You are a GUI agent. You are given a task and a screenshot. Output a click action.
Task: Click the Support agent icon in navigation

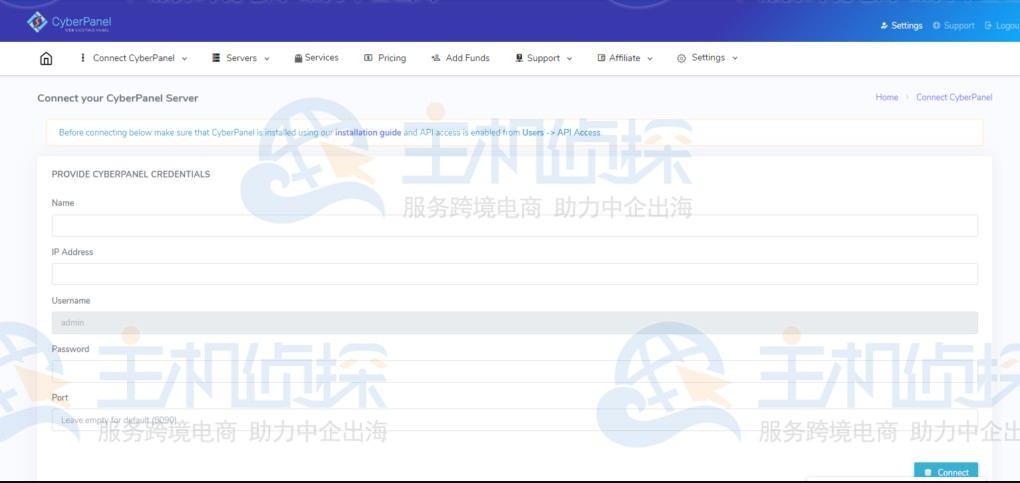pyautogui.click(x=519, y=58)
